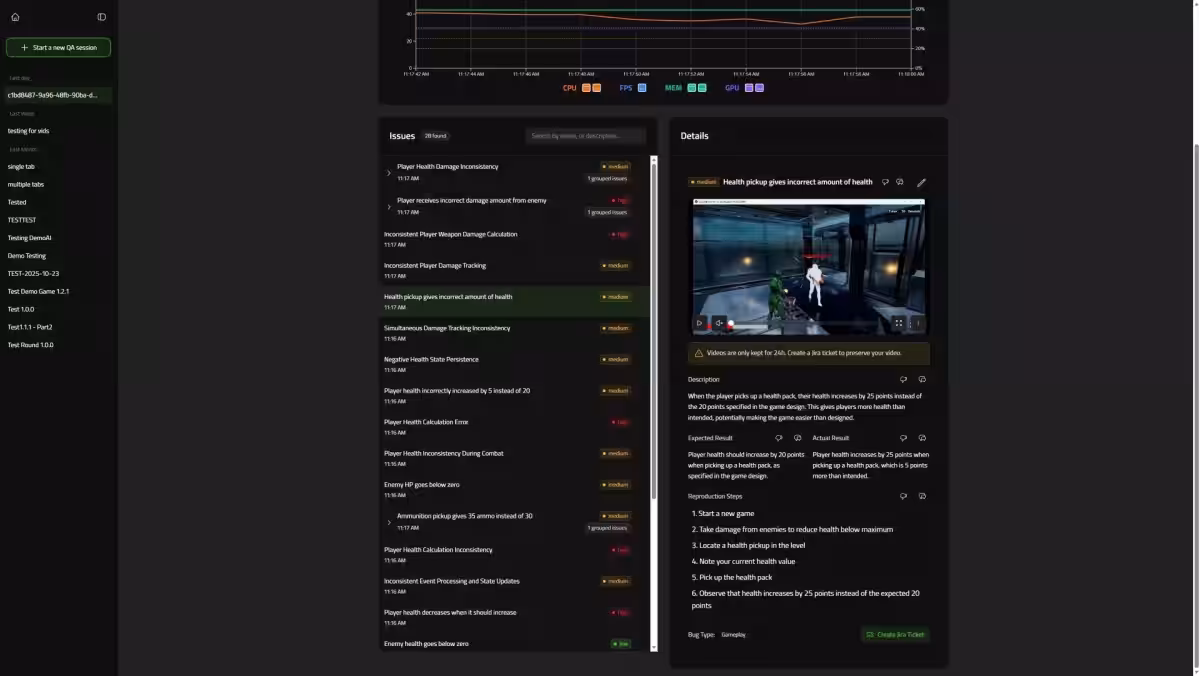
Task: Click the issues search input field
Action: (586, 136)
